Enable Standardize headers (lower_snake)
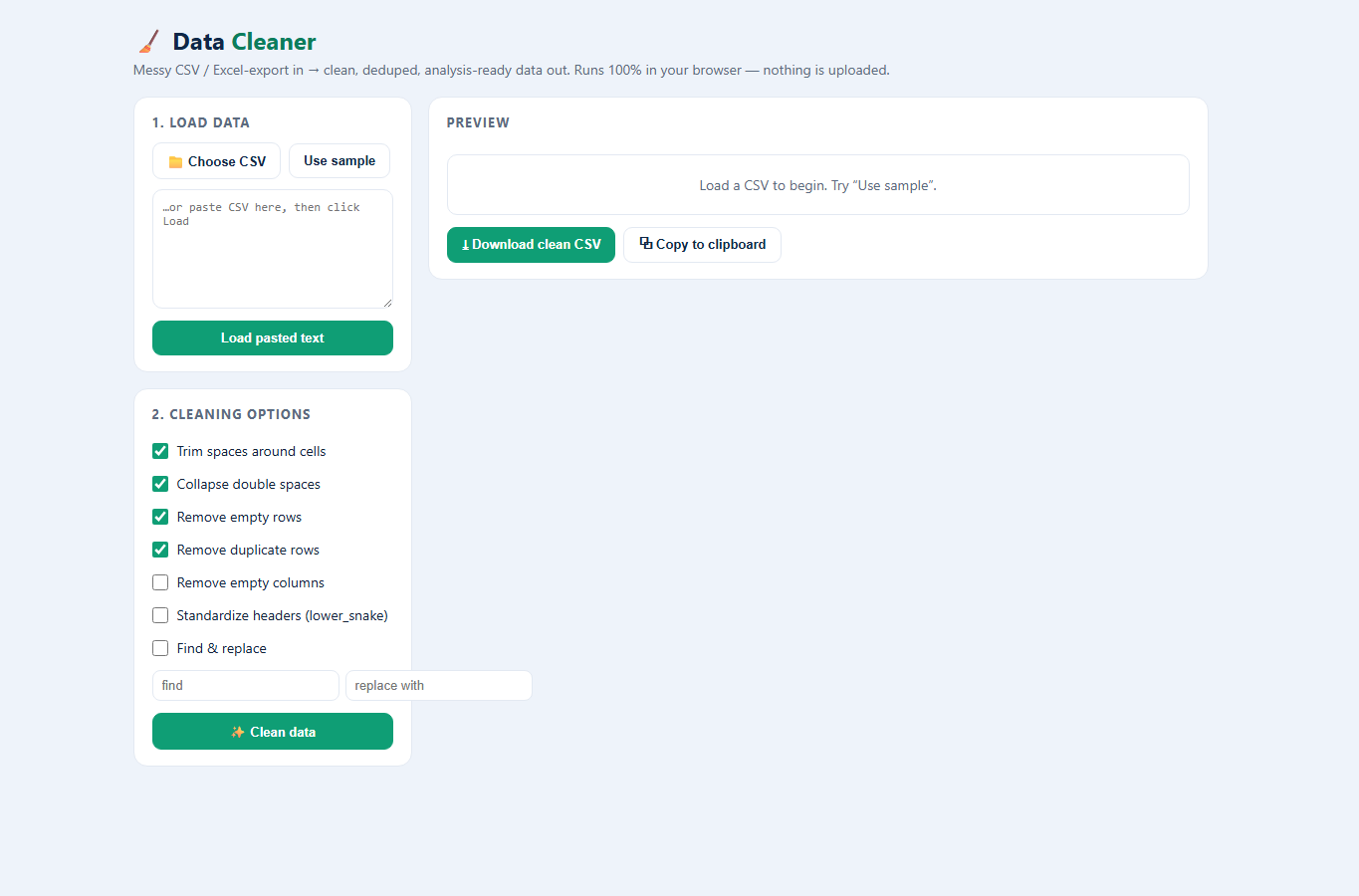 tap(160, 615)
